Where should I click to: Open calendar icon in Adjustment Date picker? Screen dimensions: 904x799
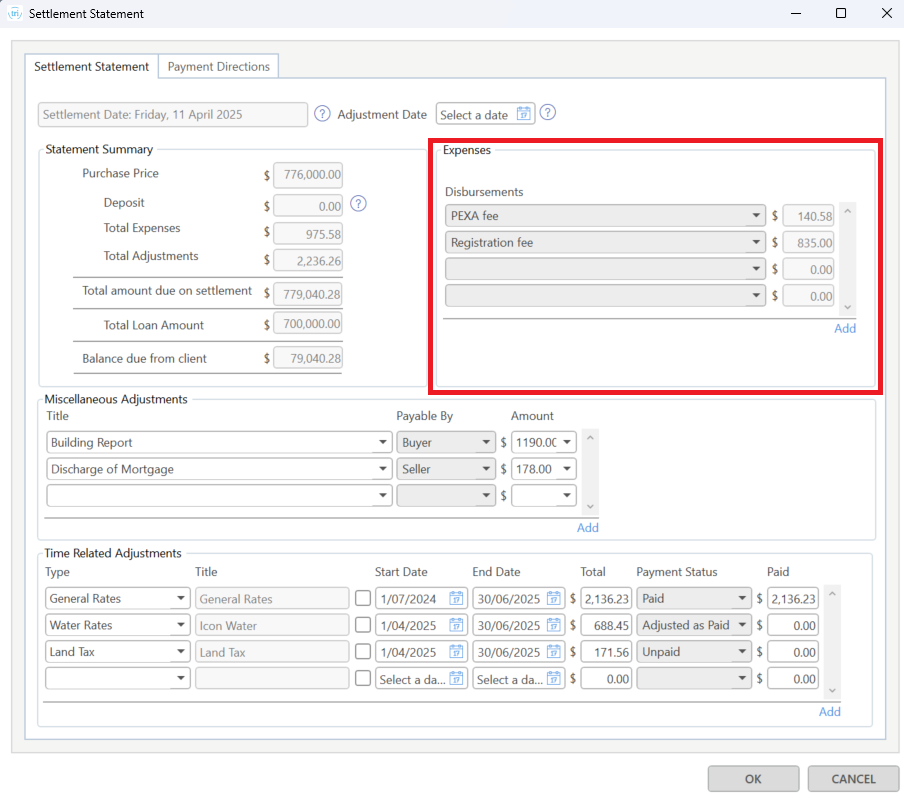point(523,114)
